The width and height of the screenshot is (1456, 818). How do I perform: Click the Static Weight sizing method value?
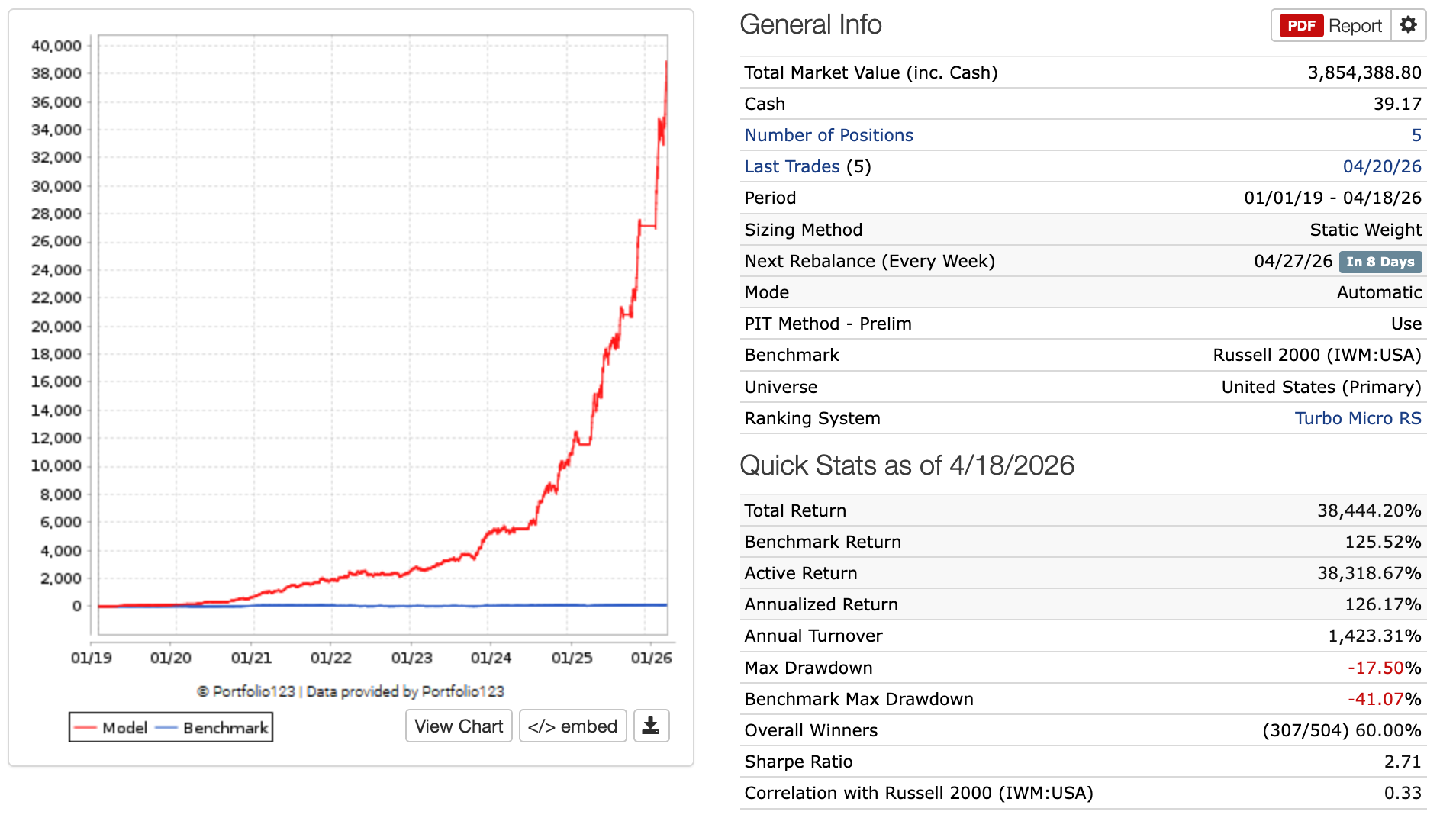pyautogui.click(x=1365, y=230)
